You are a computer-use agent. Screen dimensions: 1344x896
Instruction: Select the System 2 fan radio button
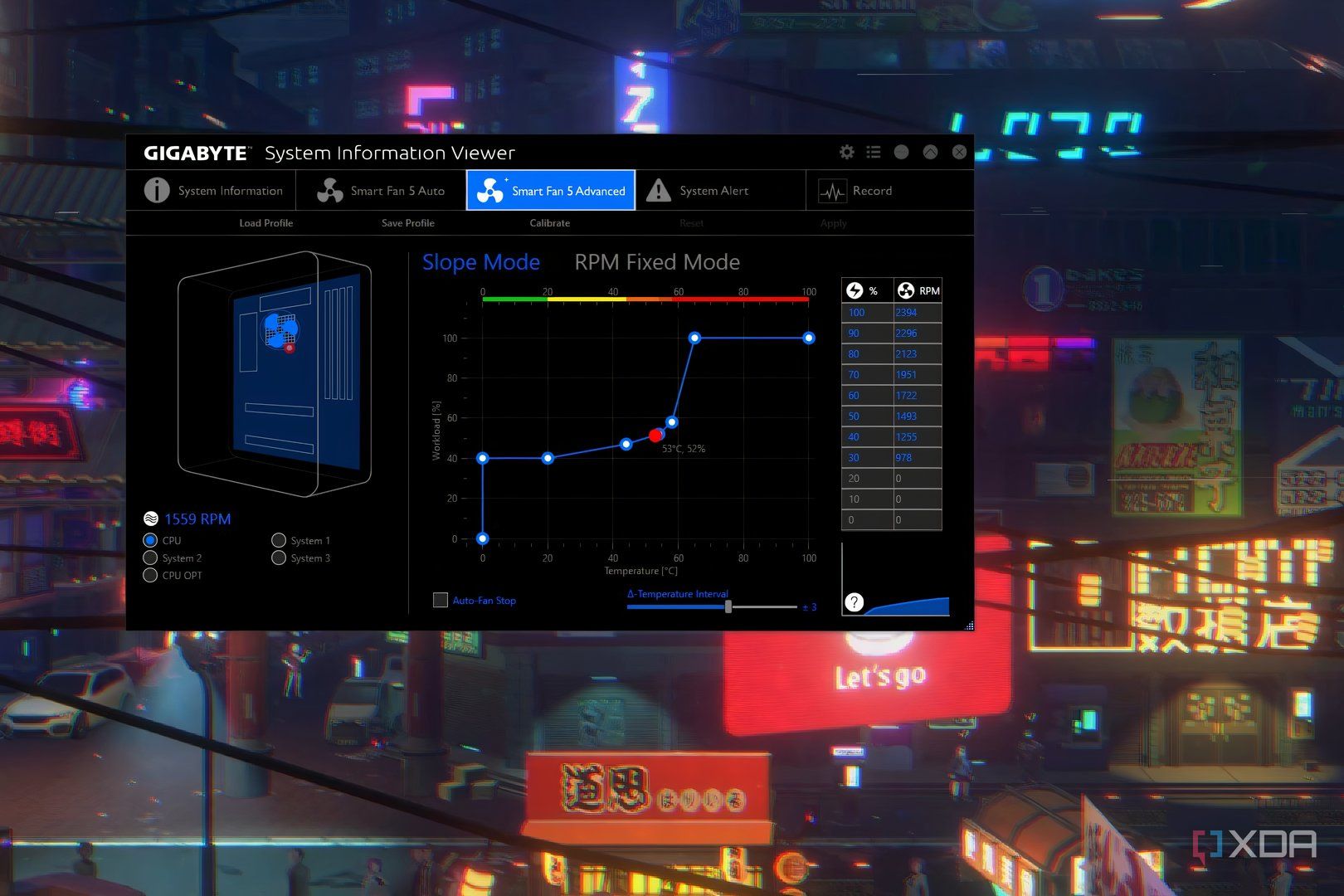[x=150, y=558]
